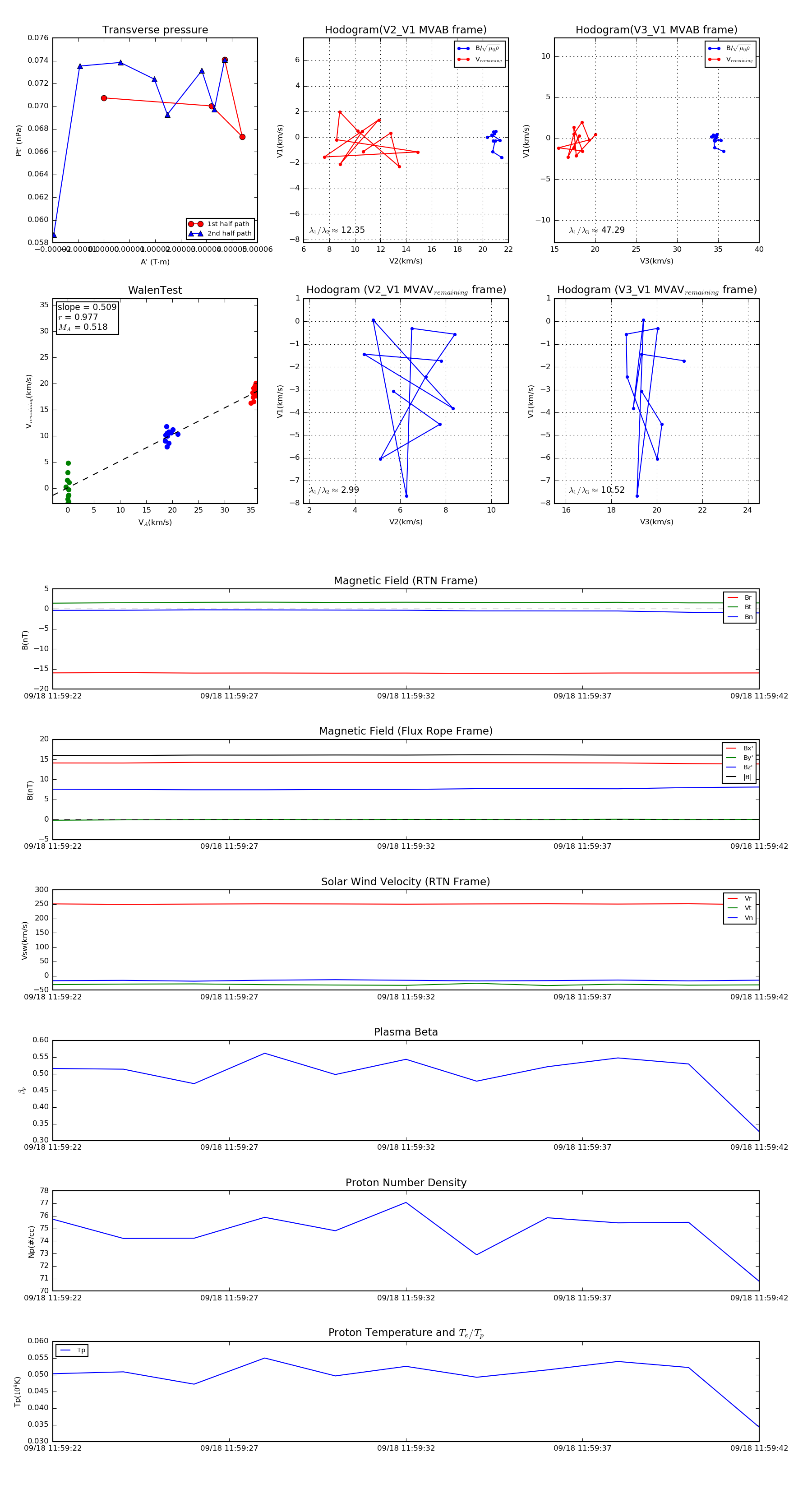This screenshot has height=1489, width=812.
Task: Click the 'V remaining (km/s)' y-axis label
Action: click(x=29, y=401)
